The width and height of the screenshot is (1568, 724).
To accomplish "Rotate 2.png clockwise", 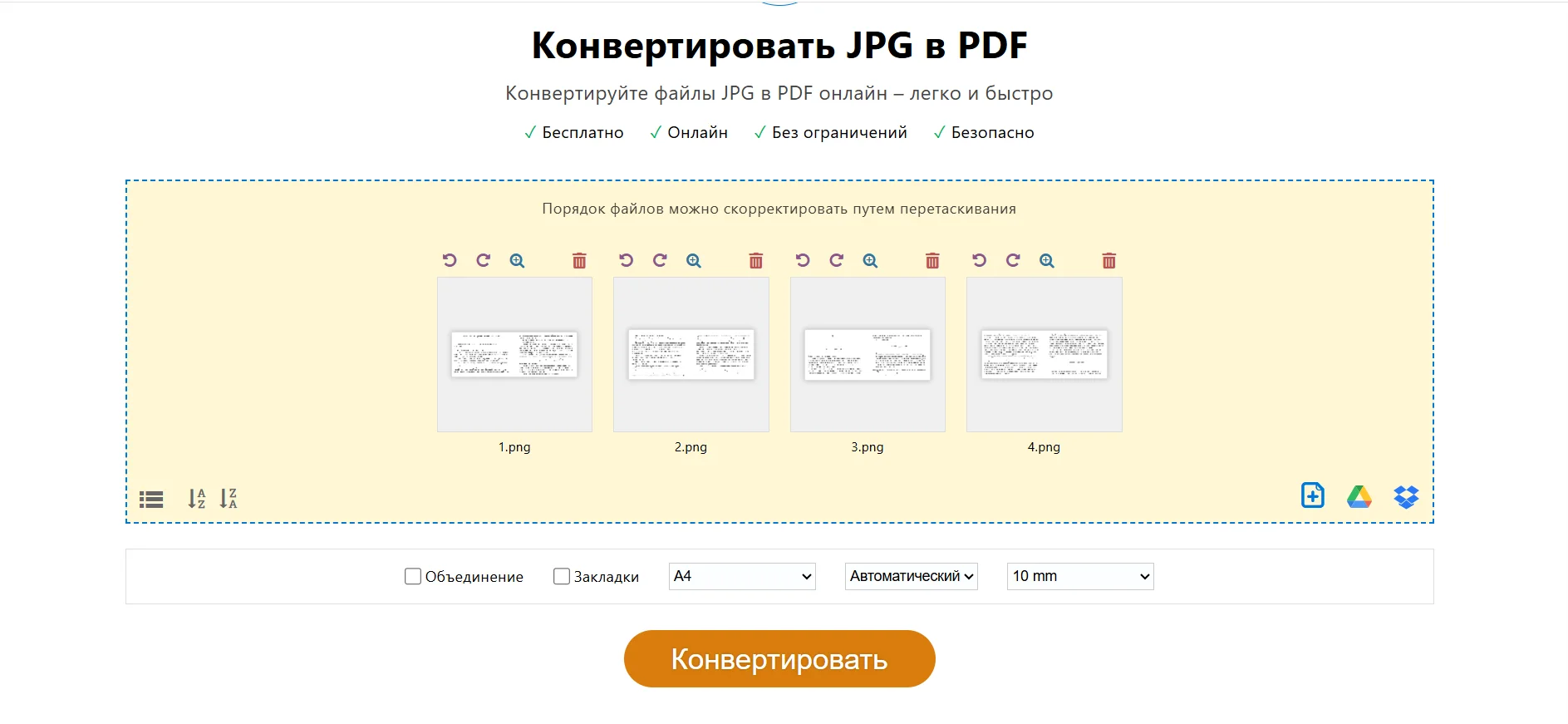I will [660, 260].
